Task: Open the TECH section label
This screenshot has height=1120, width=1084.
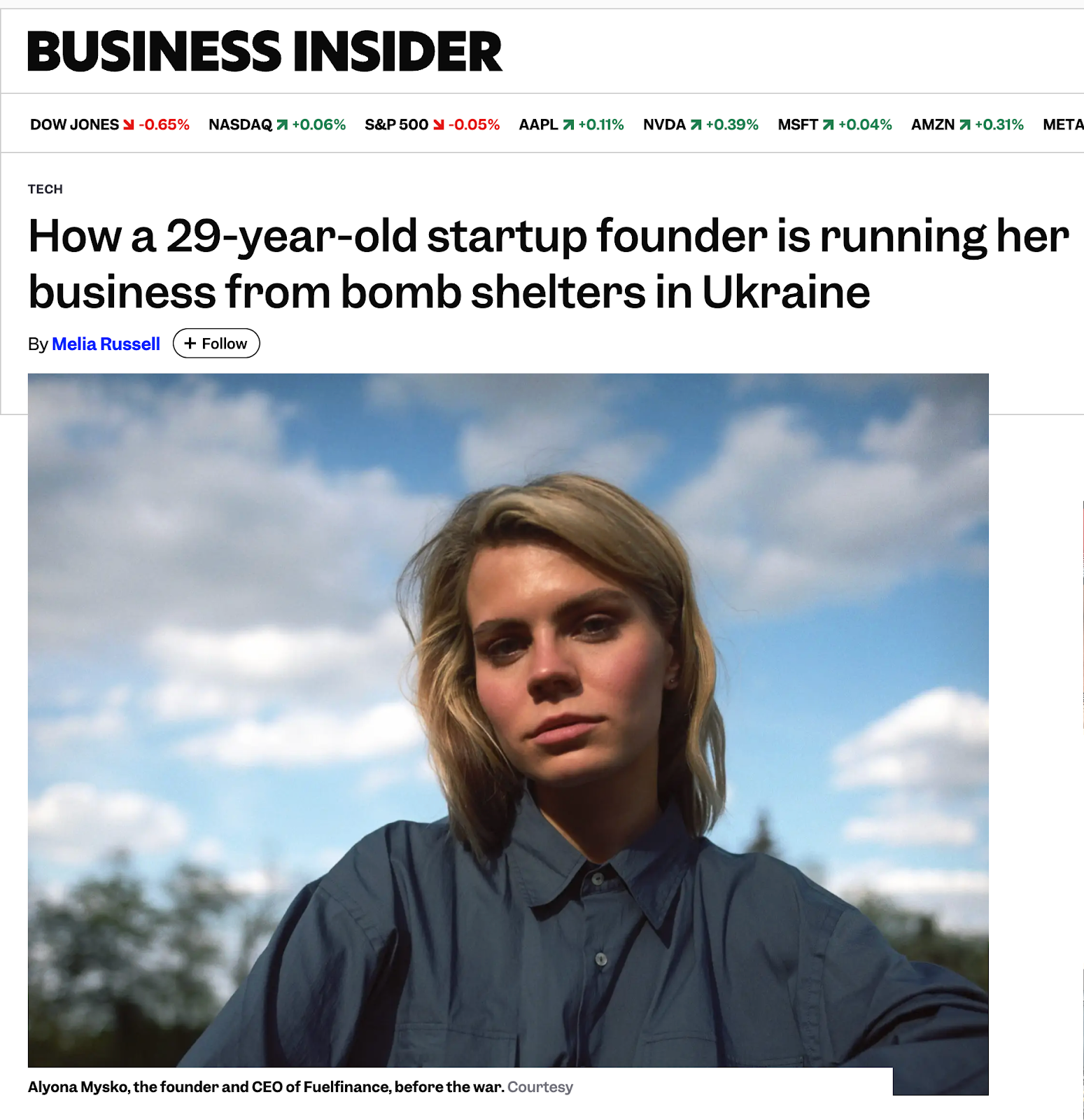Action: click(45, 189)
